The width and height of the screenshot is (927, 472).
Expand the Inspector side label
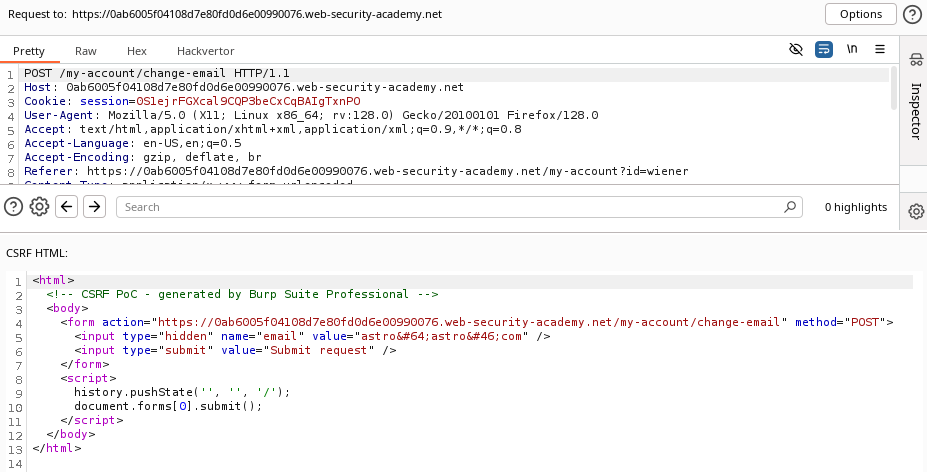915,111
